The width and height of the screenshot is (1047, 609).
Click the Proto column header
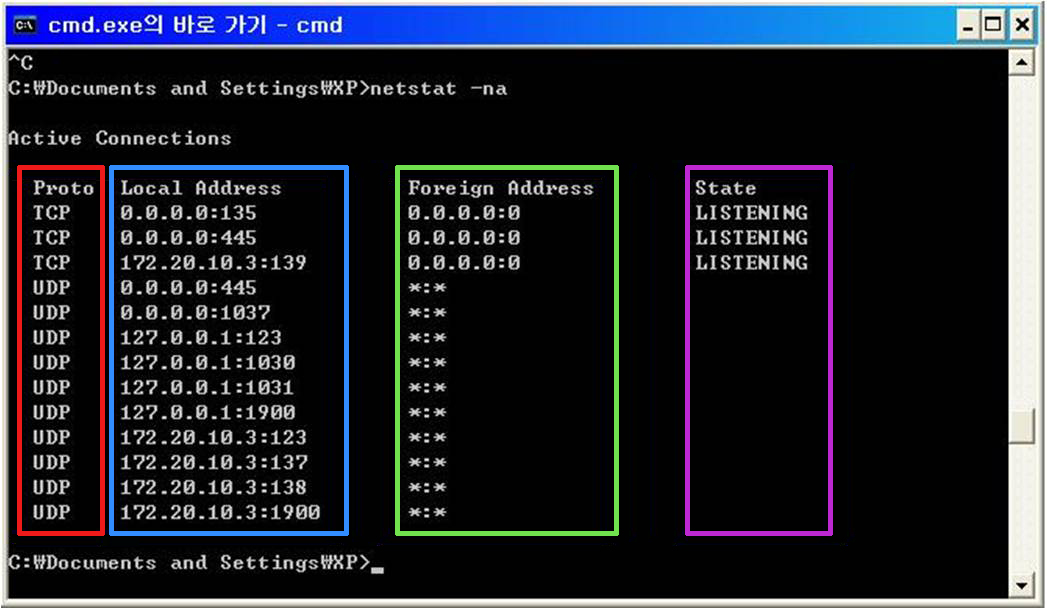(63, 188)
